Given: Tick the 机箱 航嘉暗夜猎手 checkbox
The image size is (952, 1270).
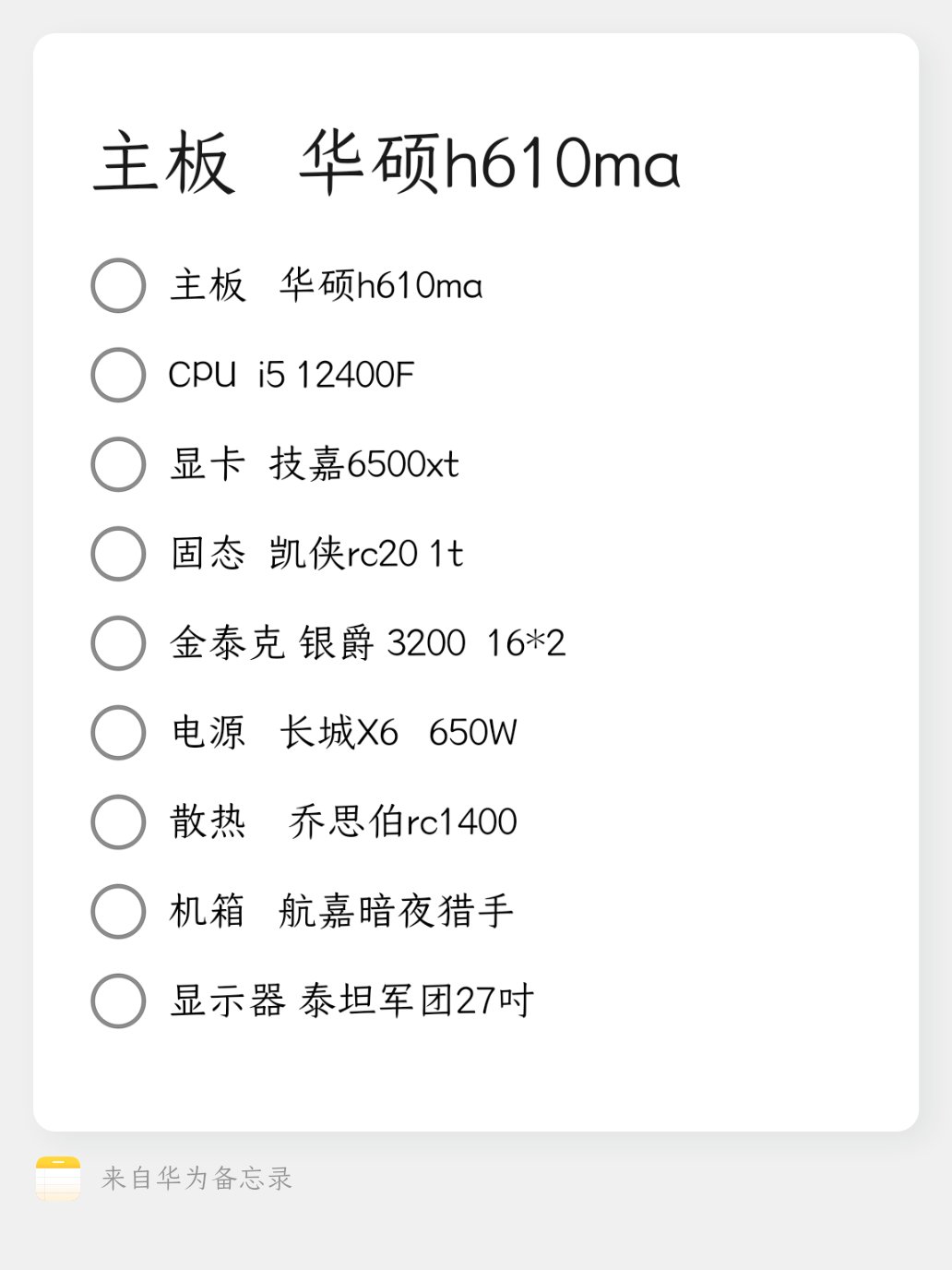Looking at the screenshot, I should click(x=118, y=912).
